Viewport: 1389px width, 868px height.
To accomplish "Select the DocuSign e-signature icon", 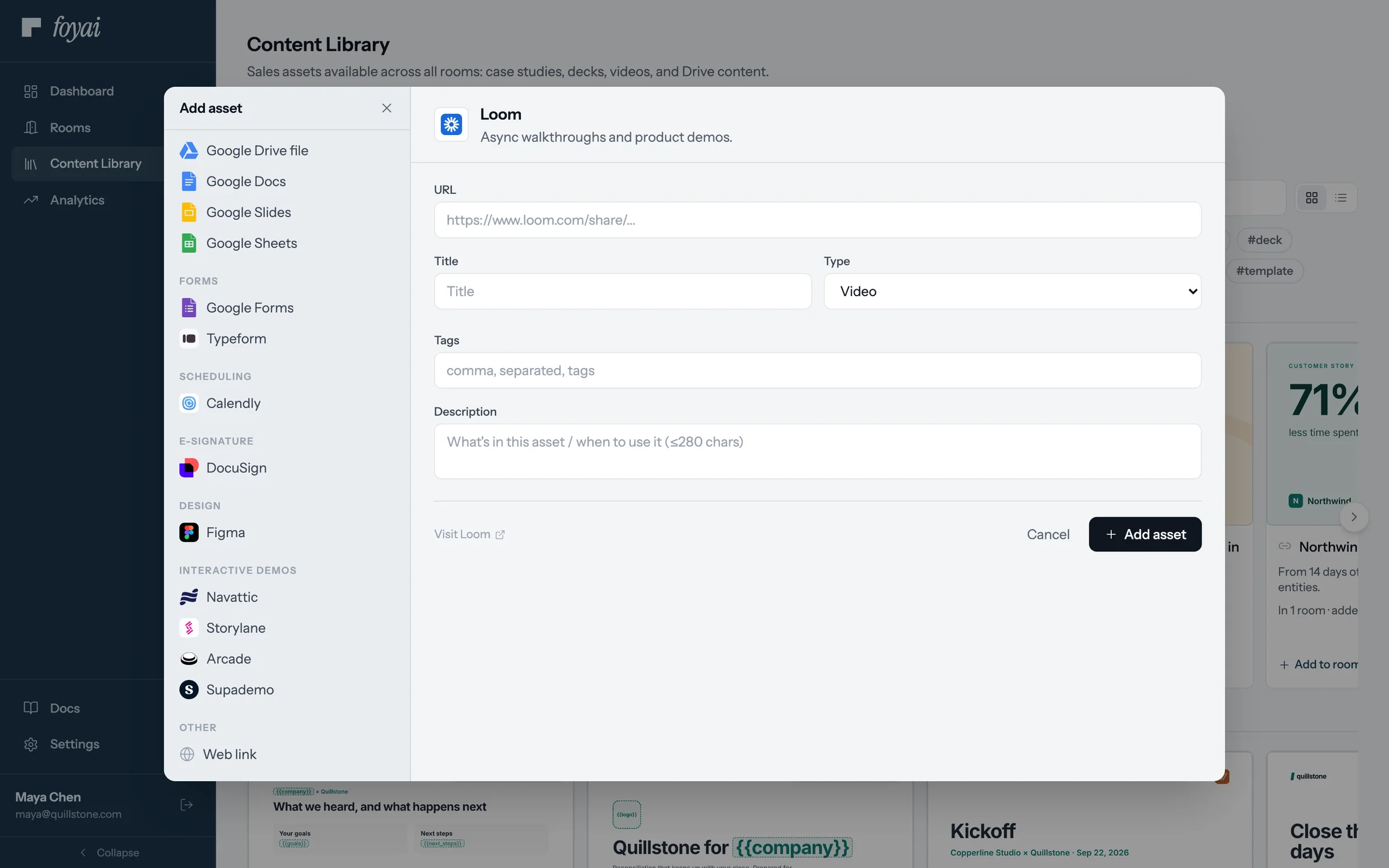I will [x=189, y=468].
